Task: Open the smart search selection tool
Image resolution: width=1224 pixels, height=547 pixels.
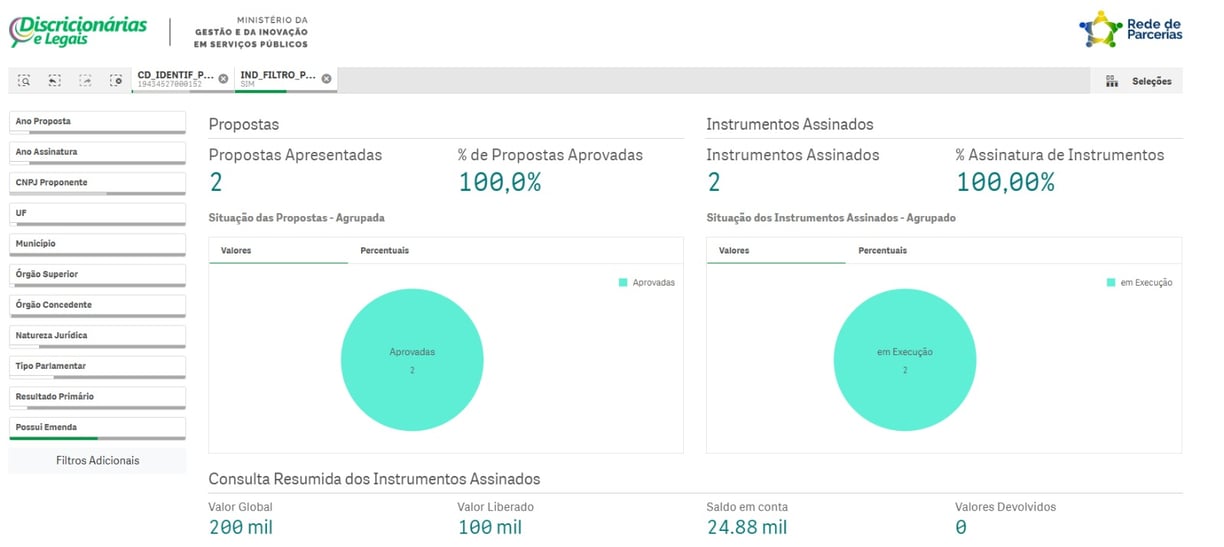Action: point(24,80)
